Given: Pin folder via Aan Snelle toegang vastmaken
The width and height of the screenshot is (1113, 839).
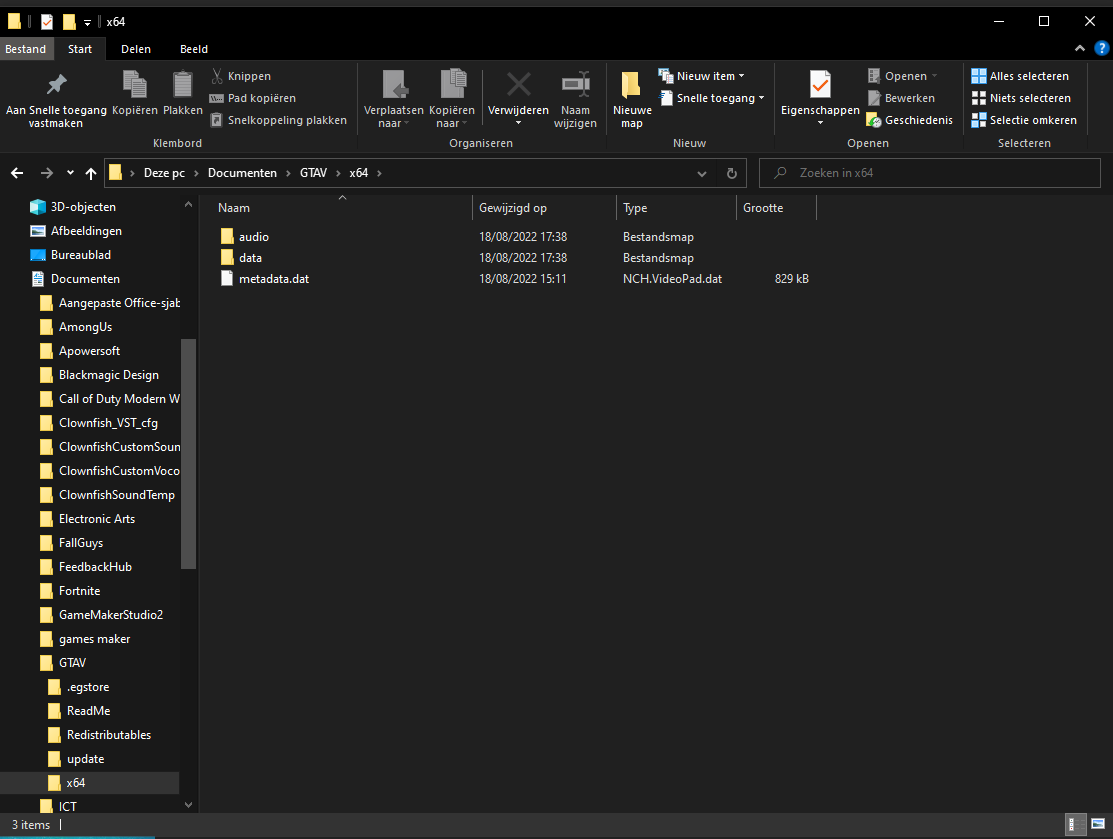Looking at the screenshot, I should (x=56, y=86).
